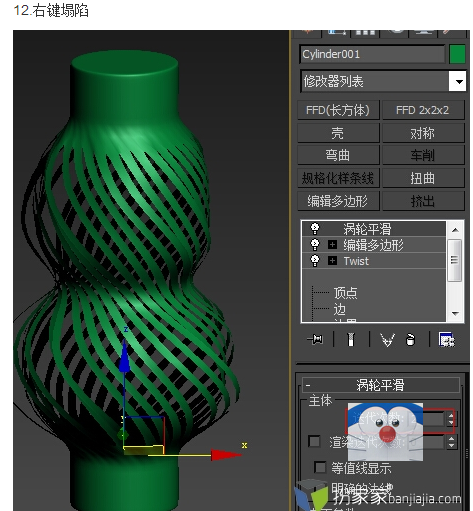Image resolution: width=473 pixels, height=511 pixels.
Task: Open the 修改器列表 modifier list dropdown
Action: pos(382,81)
